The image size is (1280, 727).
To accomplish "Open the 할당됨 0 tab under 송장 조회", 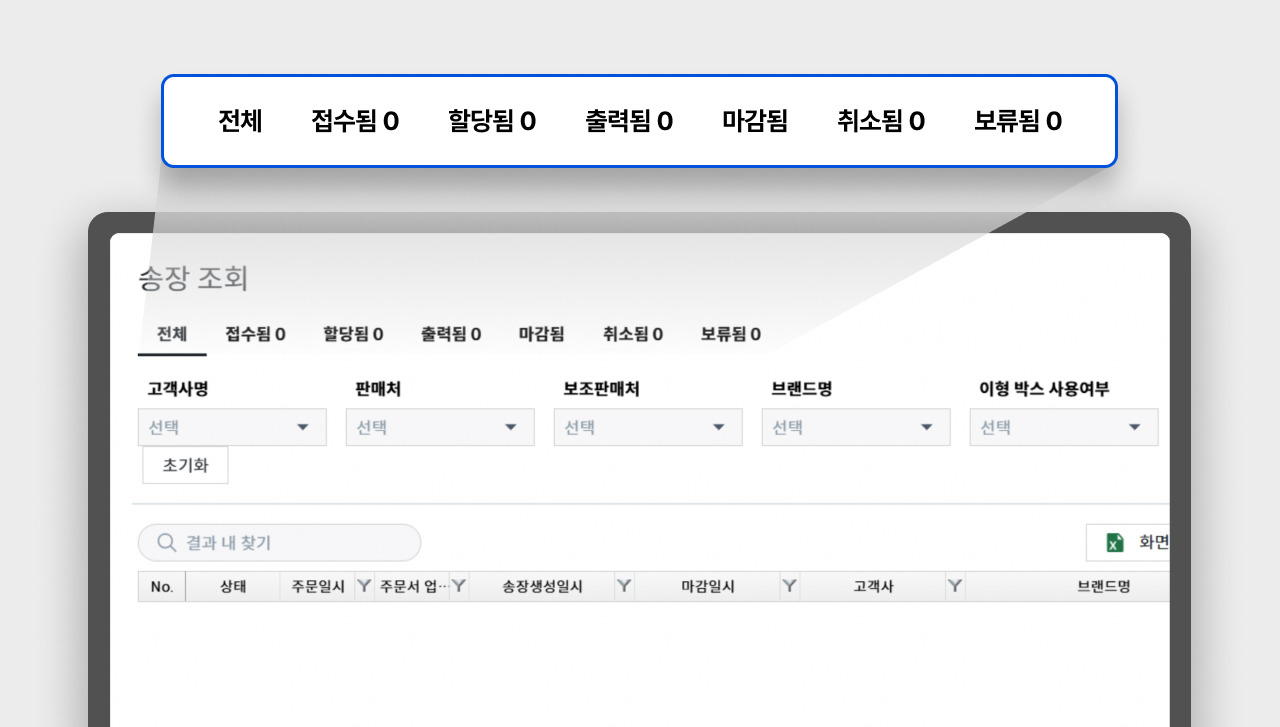I will point(353,334).
